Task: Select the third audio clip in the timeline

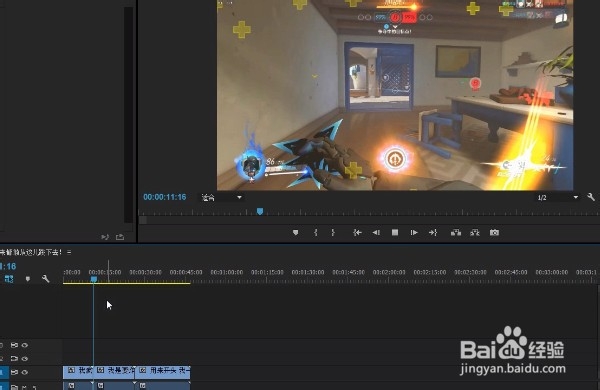Action: (x=162, y=385)
